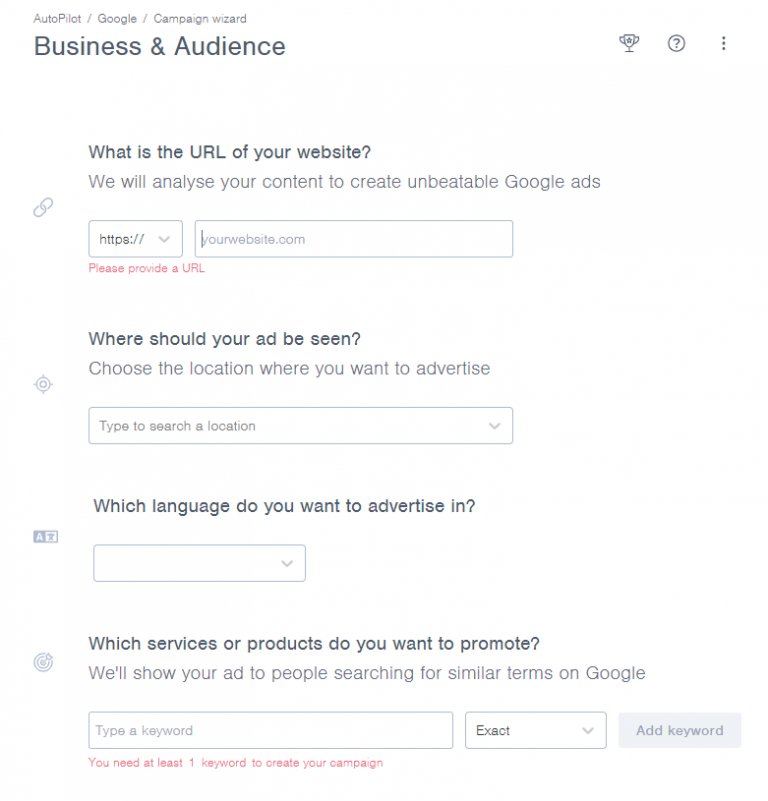Click the keyword dartboard target icon
This screenshot has height=801, width=768.
pos(43,662)
